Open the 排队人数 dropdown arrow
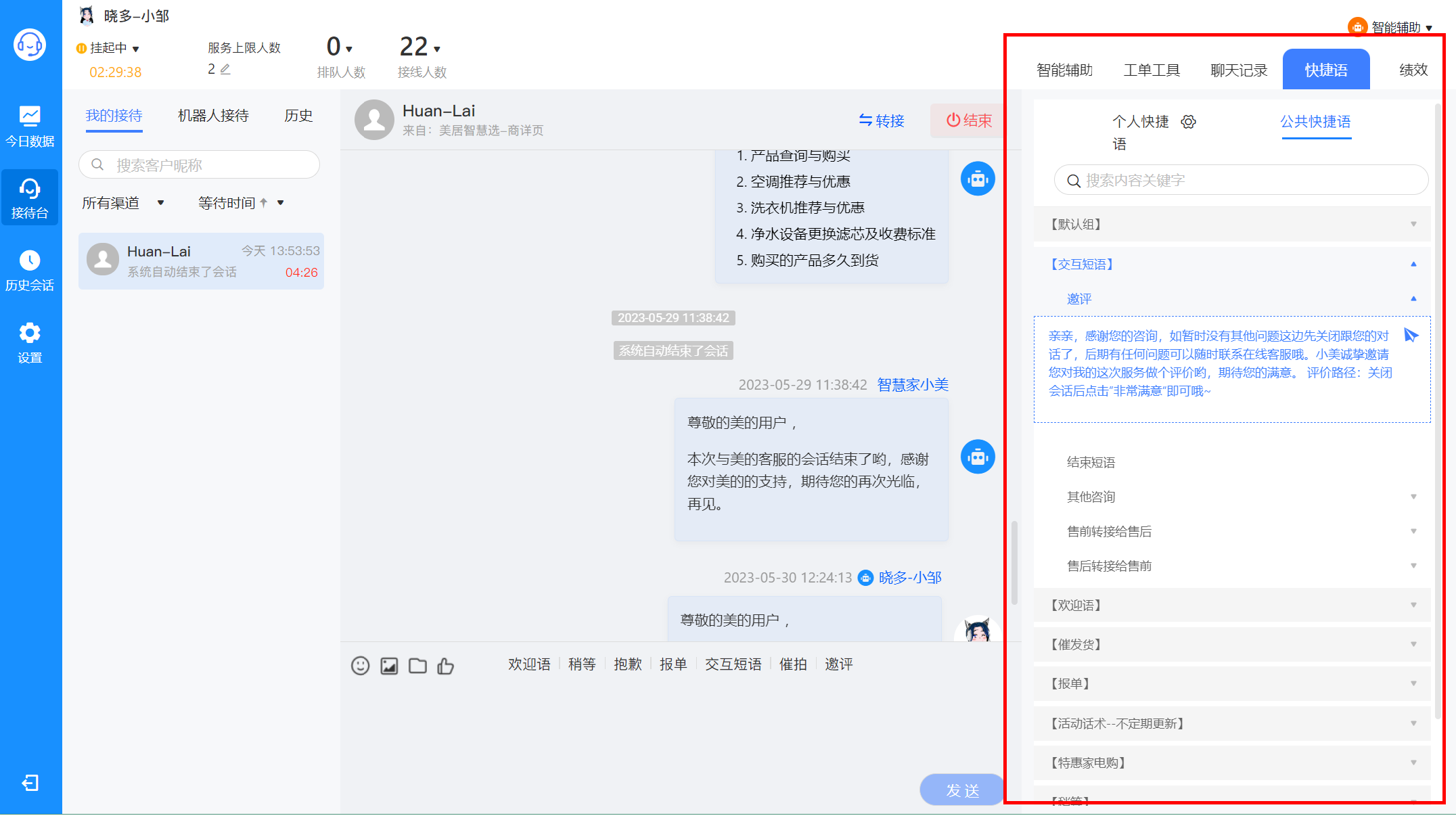This screenshot has width=1456, height=820. 349,49
